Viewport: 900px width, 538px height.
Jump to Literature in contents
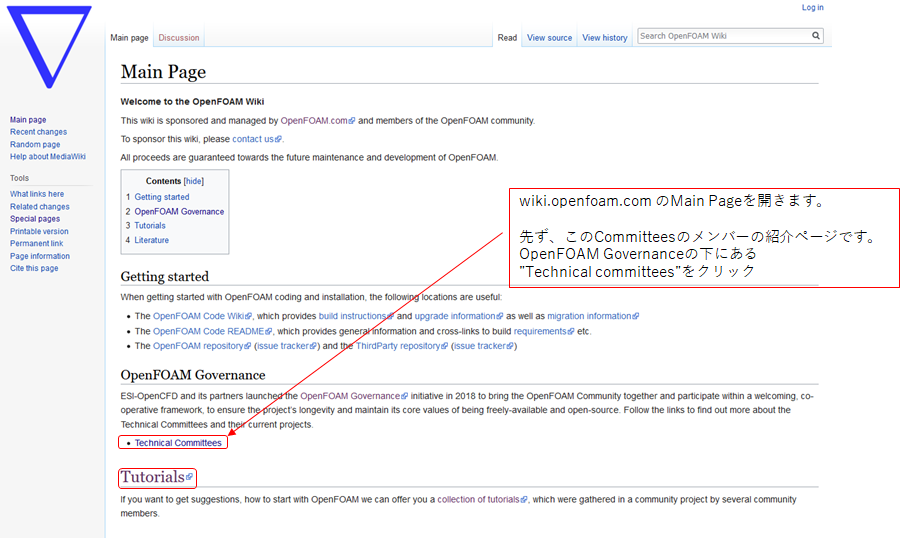click(x=152, y=240)
